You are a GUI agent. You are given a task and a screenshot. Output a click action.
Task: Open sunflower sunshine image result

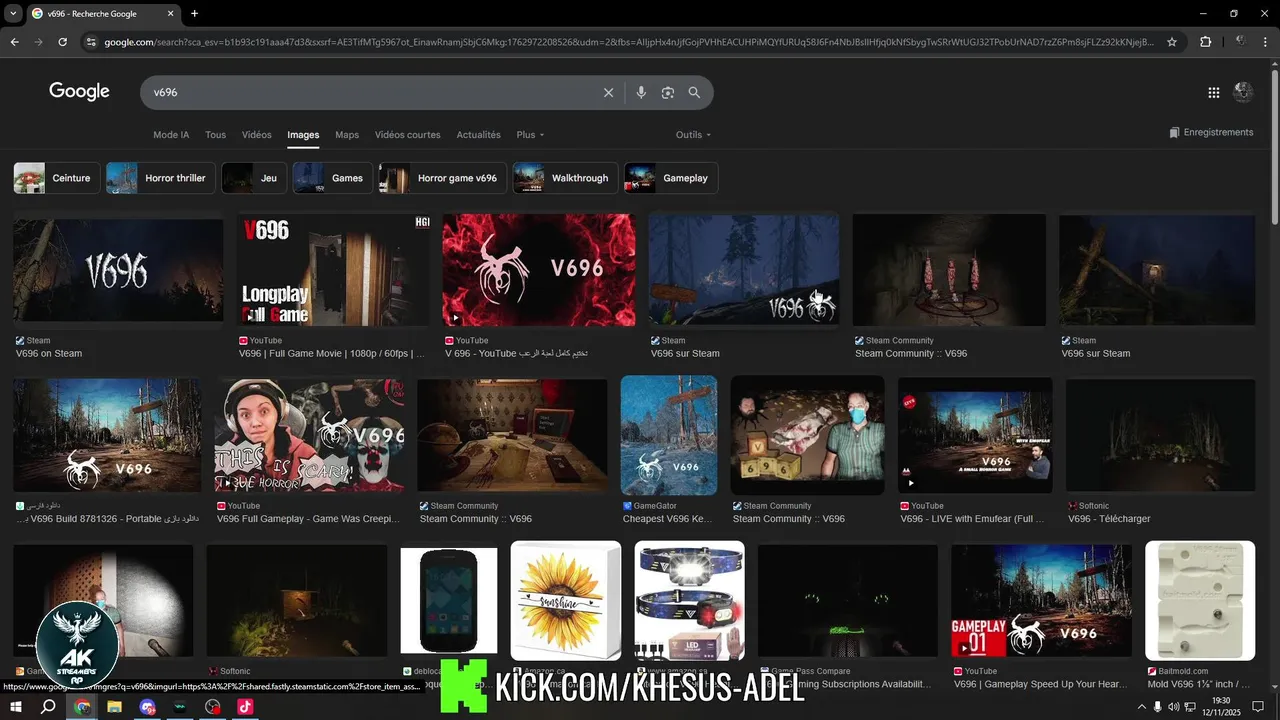coord(566,601)
